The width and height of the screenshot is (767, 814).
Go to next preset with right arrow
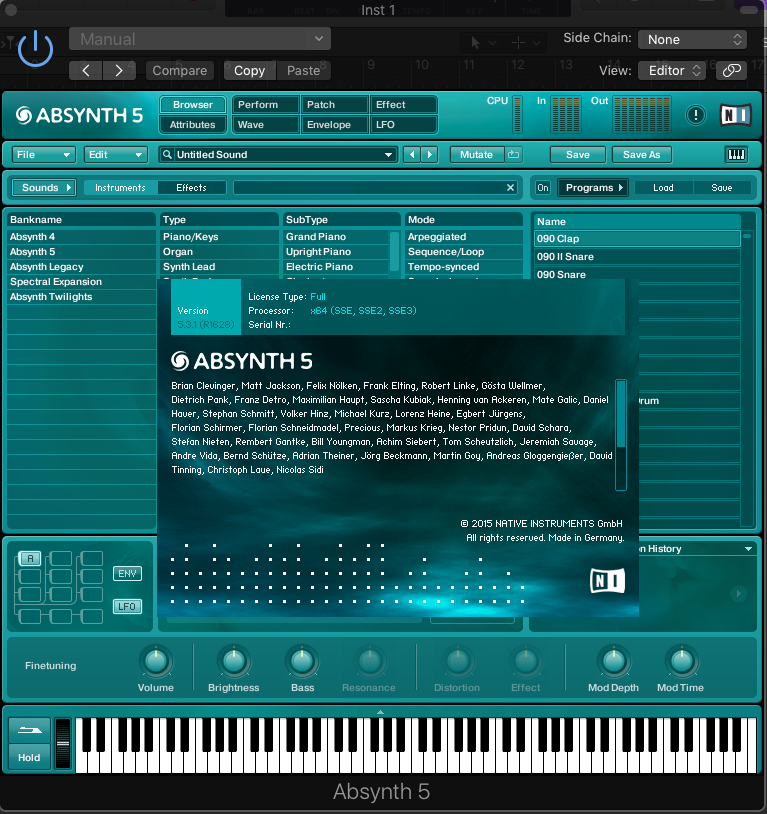click(119, 71)
